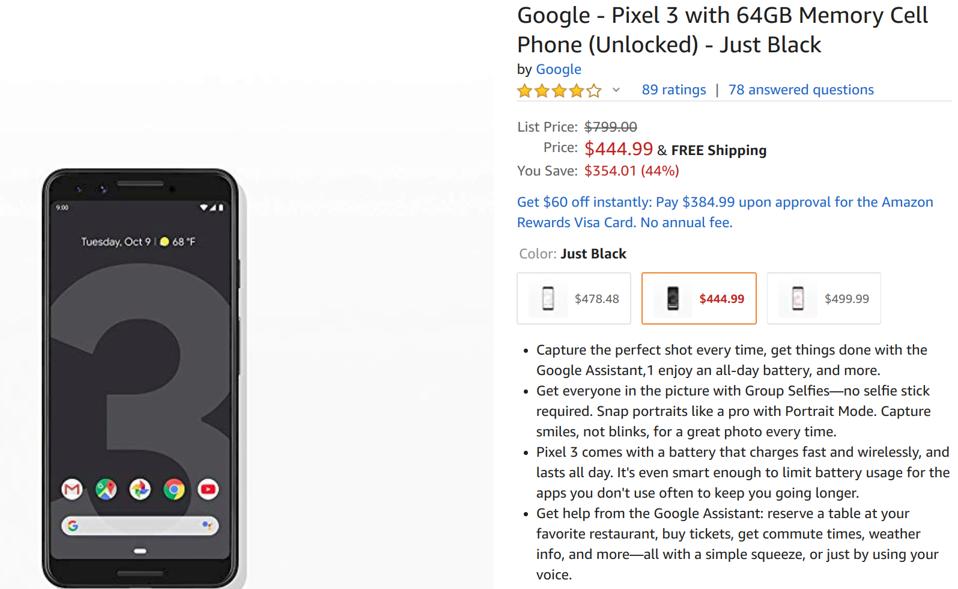Click the Gmail icon on the phone screen
The image size is (958, 589).
[x=72, y=489]
